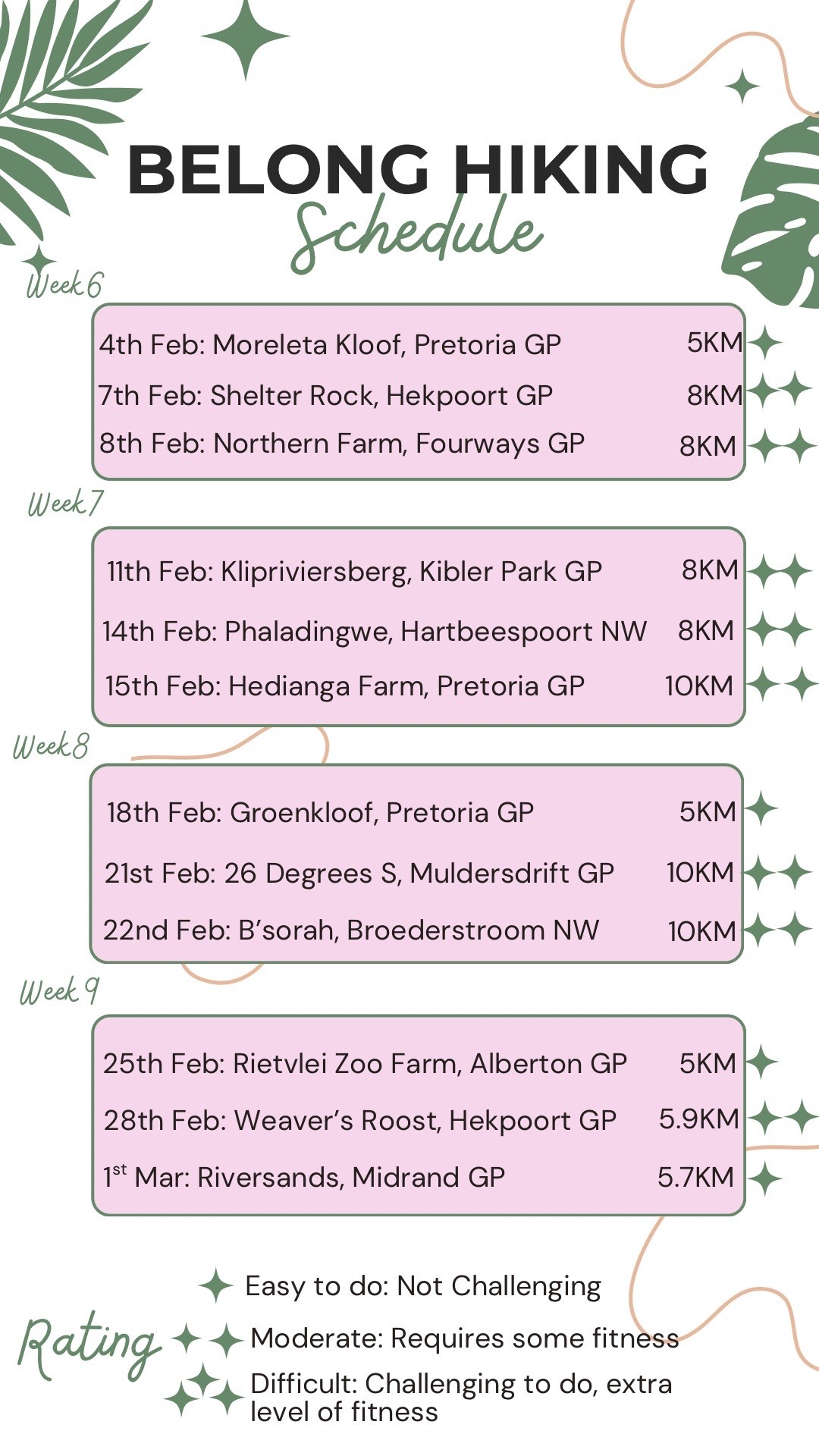This screenshot has height=1456, width=819.
Task: Click the large green star at top
Action: [245, 36]
